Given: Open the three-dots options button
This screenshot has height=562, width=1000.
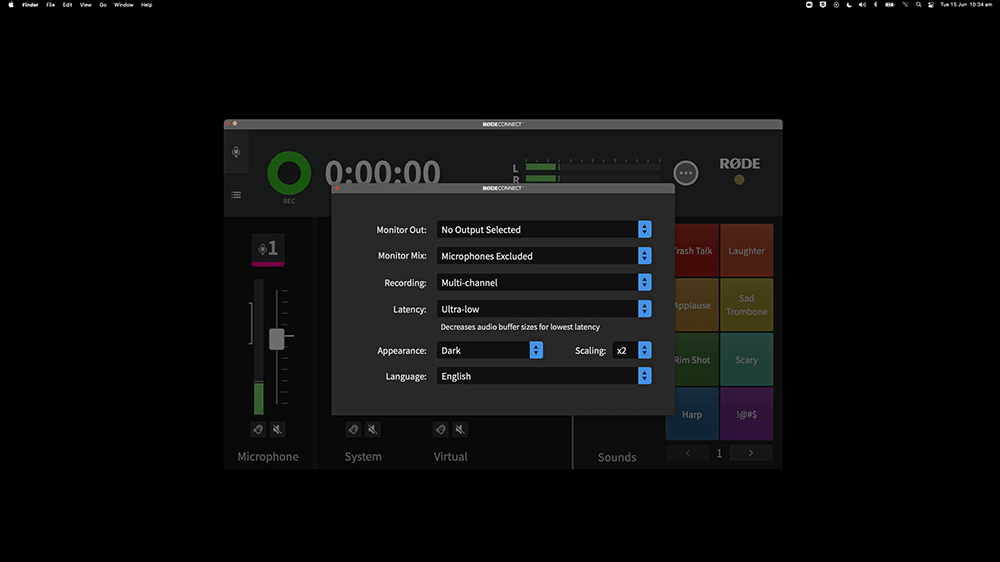Looking at the screenshot, I should click(686, 173).
